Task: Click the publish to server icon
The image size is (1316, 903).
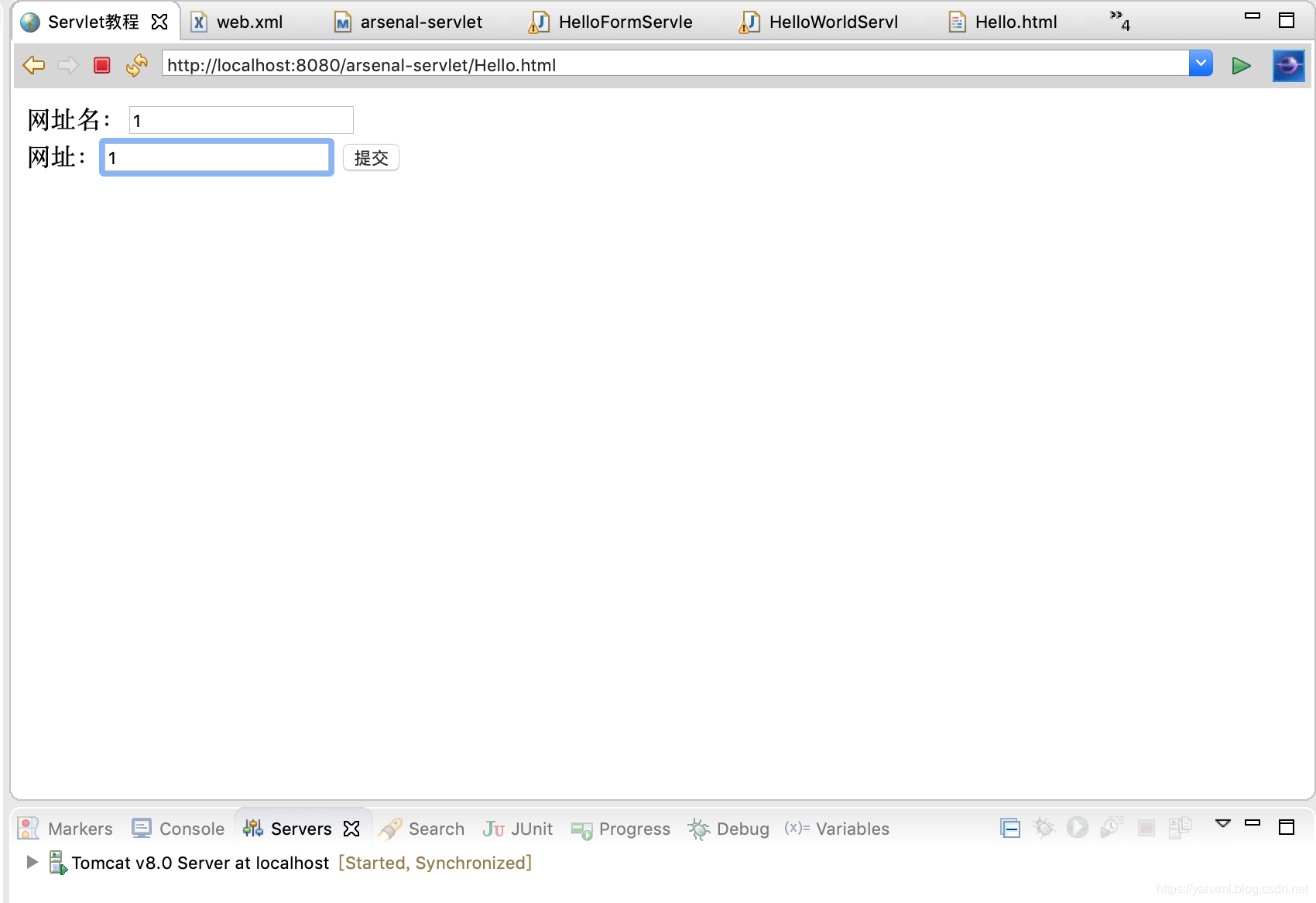Action: 1181,827
